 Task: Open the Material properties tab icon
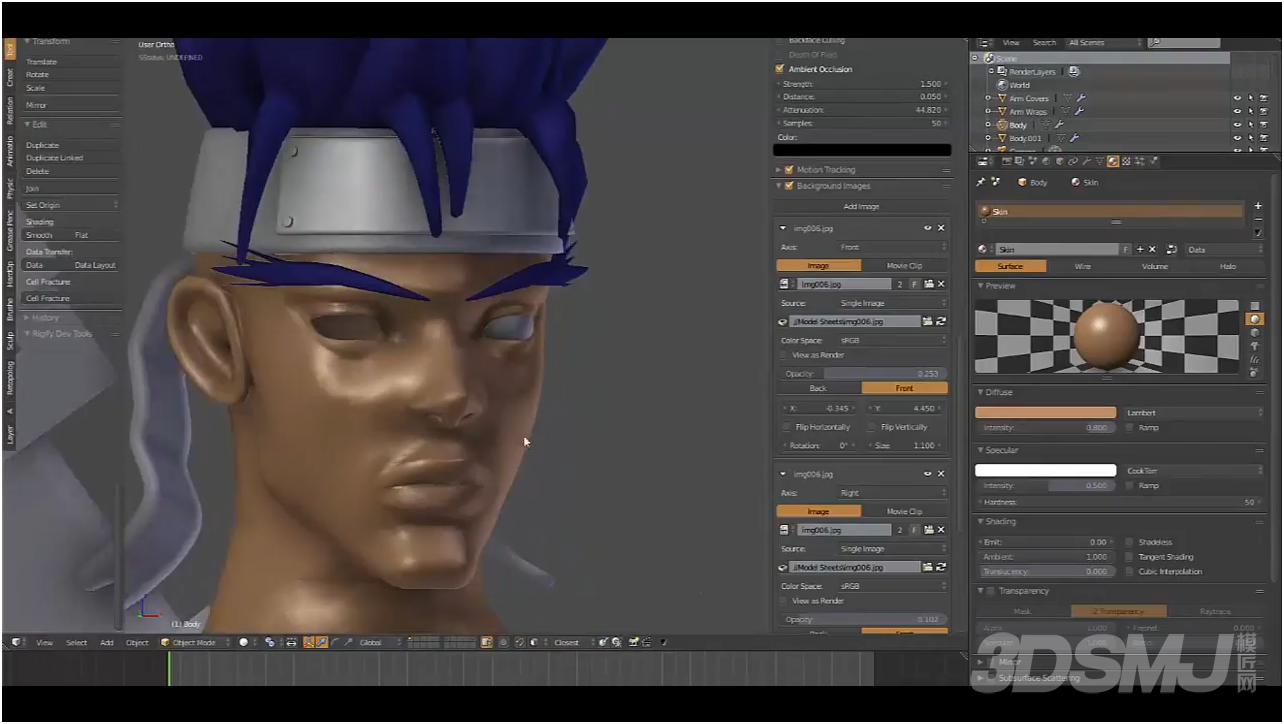pyautogui.click(x=1113, y=161)
